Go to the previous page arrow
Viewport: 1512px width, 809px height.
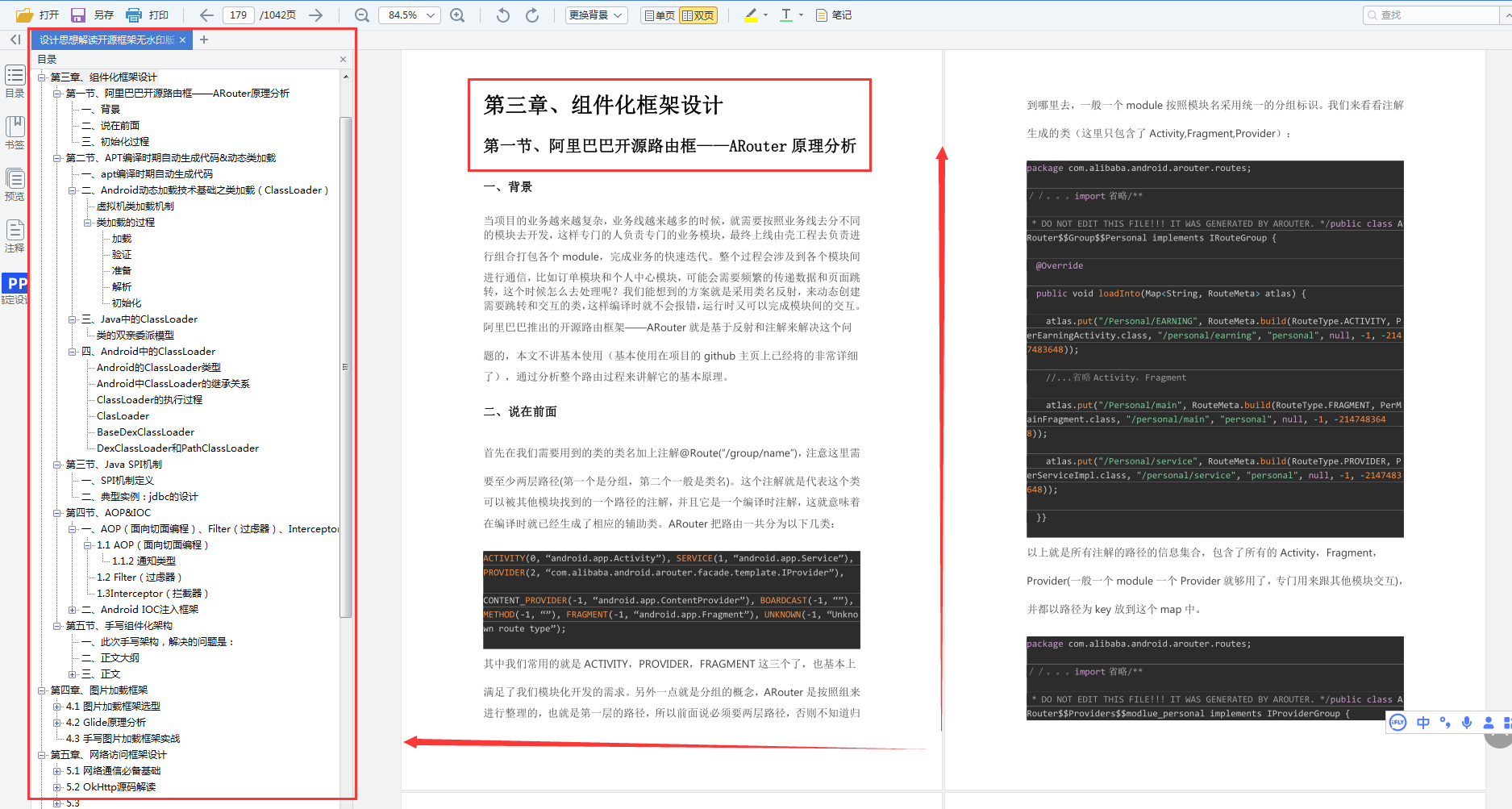pyautogui.click(x=206, y=15)
